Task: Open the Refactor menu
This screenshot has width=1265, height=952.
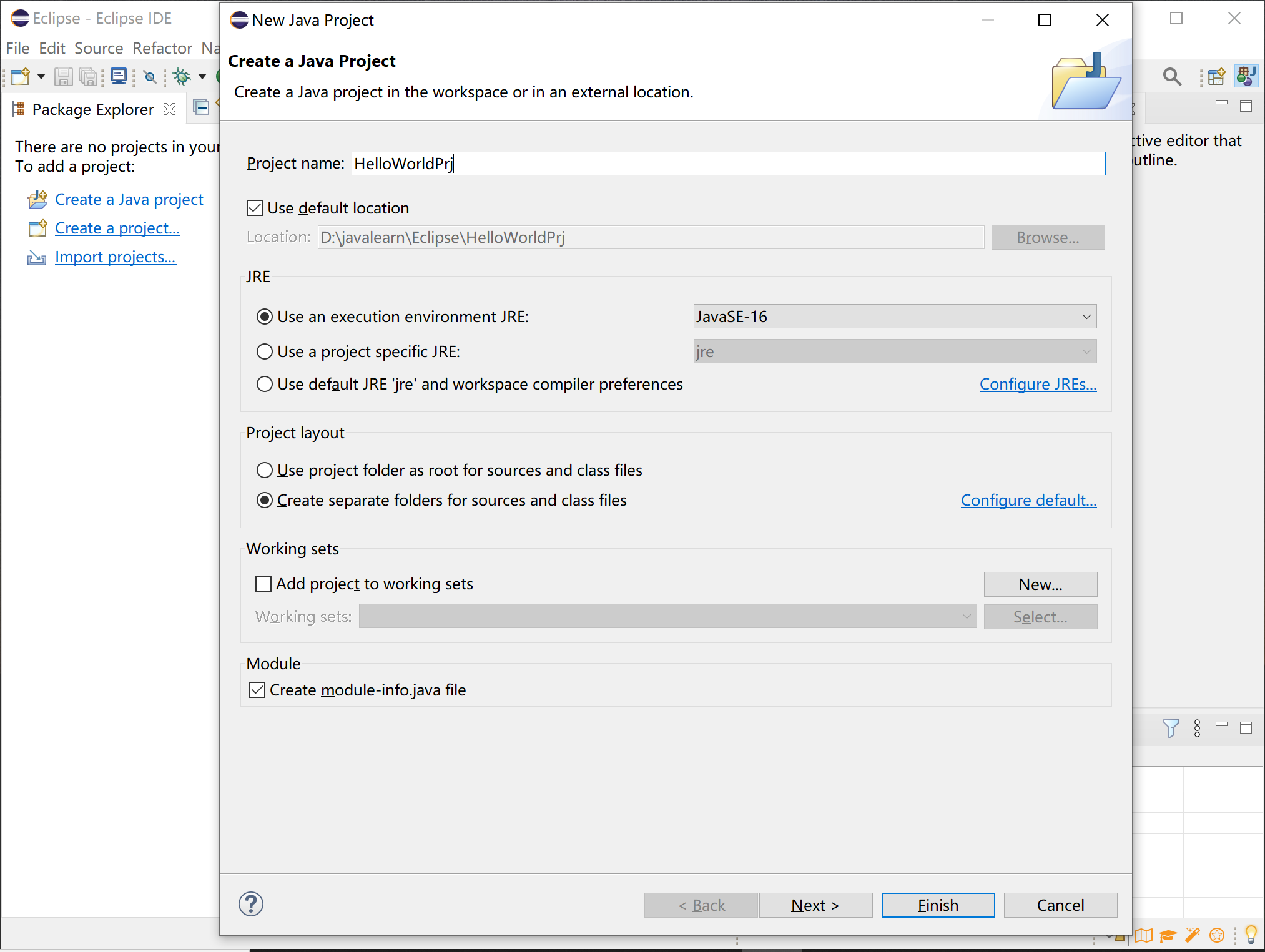Action: click(x=162, y=48)
